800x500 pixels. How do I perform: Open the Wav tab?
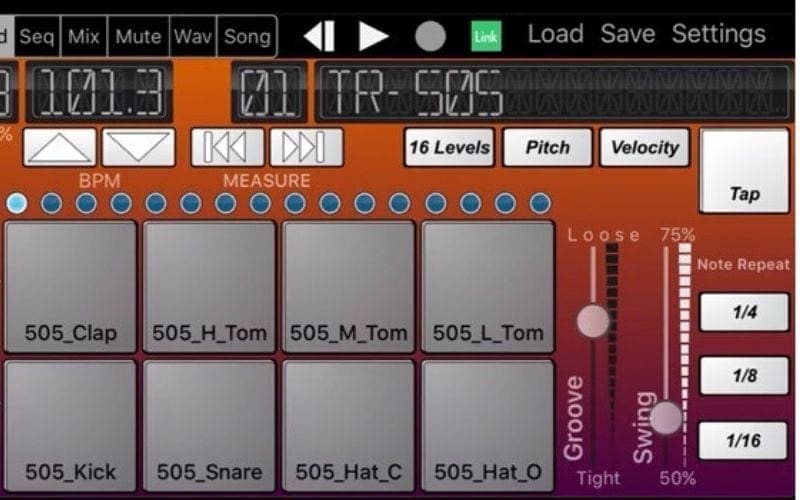pyautogui.click(x=193, y=36)
